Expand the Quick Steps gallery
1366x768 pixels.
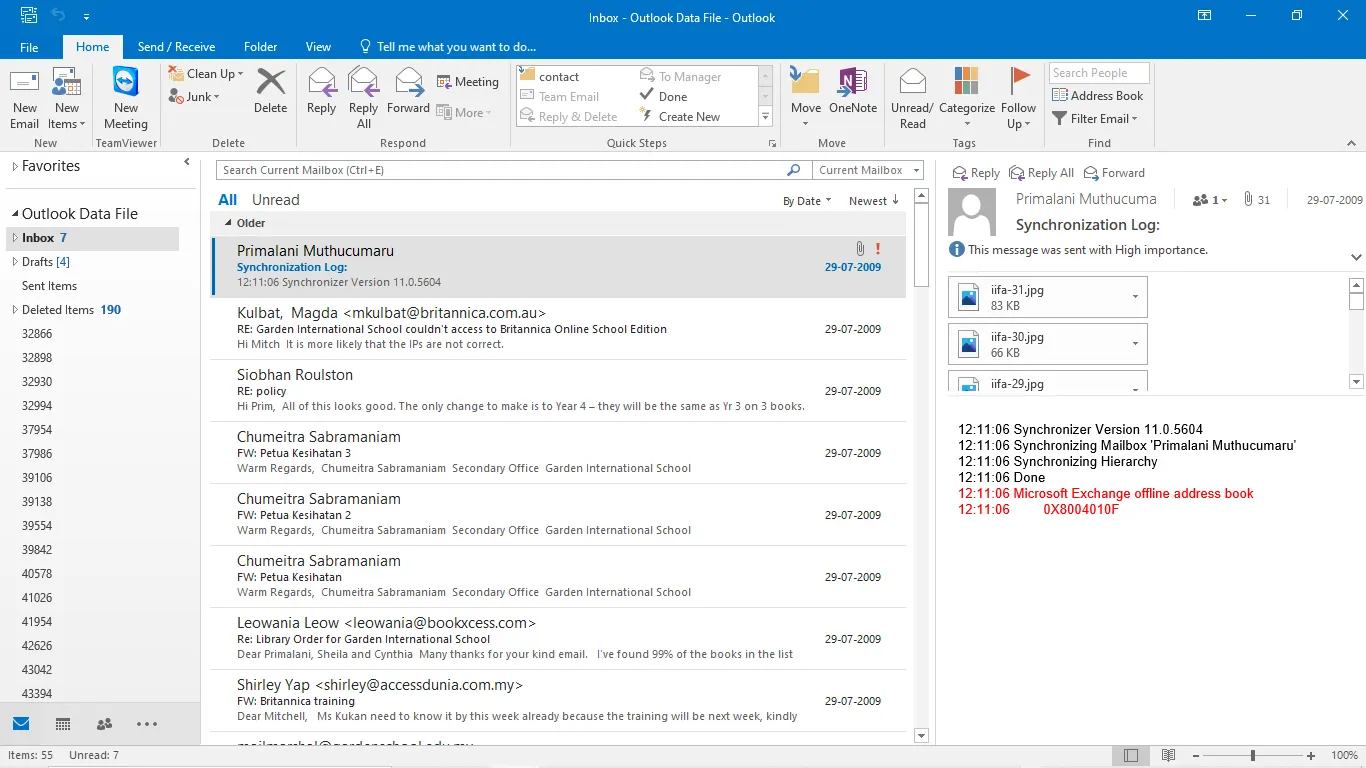[766, 117]
